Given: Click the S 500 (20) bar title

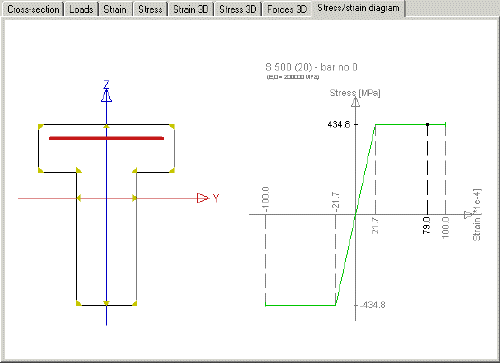Looking at the screenshot, I should click(311, 67).
